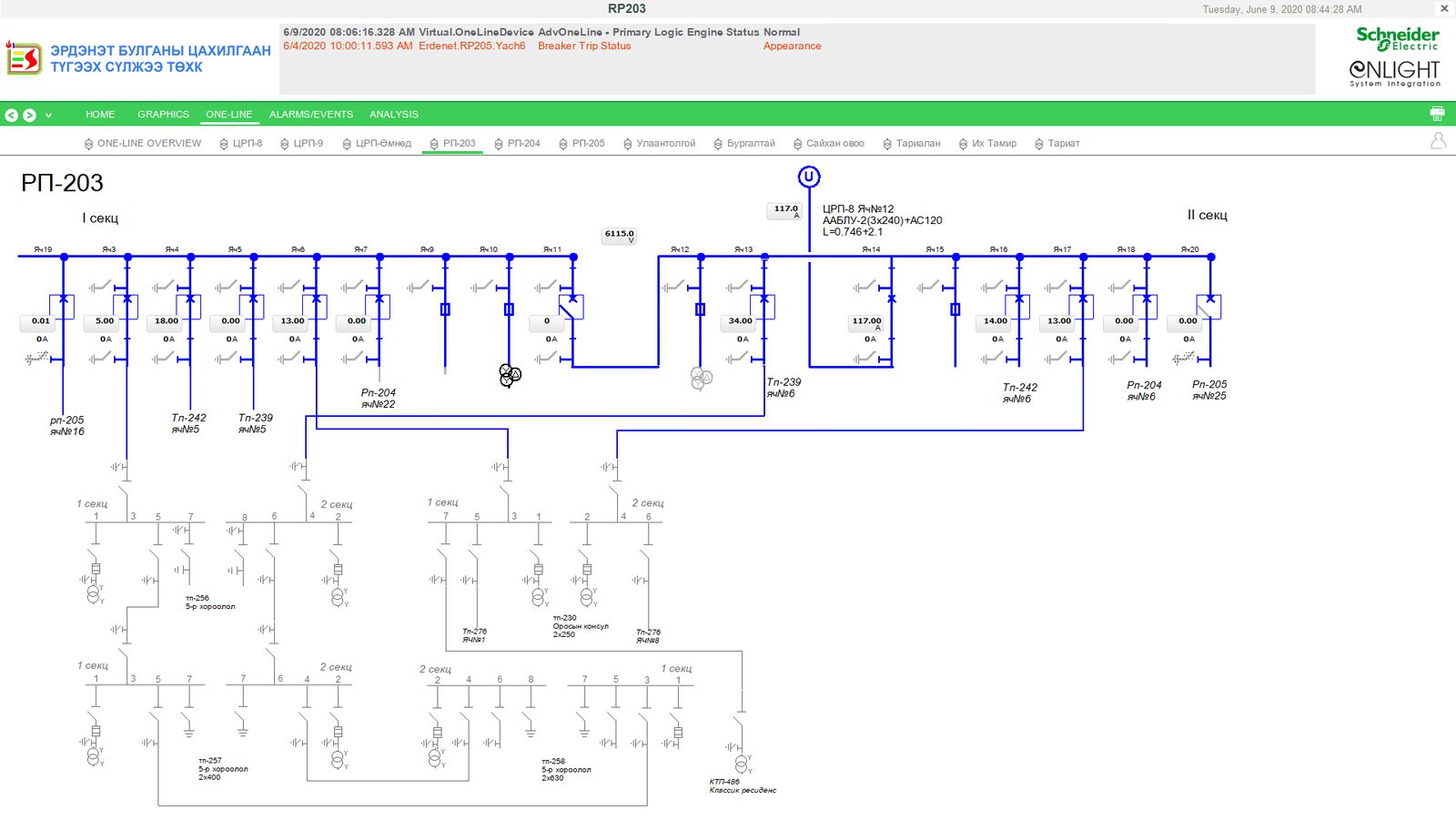The width and height of the screenshot is (1456, 820).
Task: Open the Сайхан овоо tab
Action: pyautogui.click(x=829, y=144)
